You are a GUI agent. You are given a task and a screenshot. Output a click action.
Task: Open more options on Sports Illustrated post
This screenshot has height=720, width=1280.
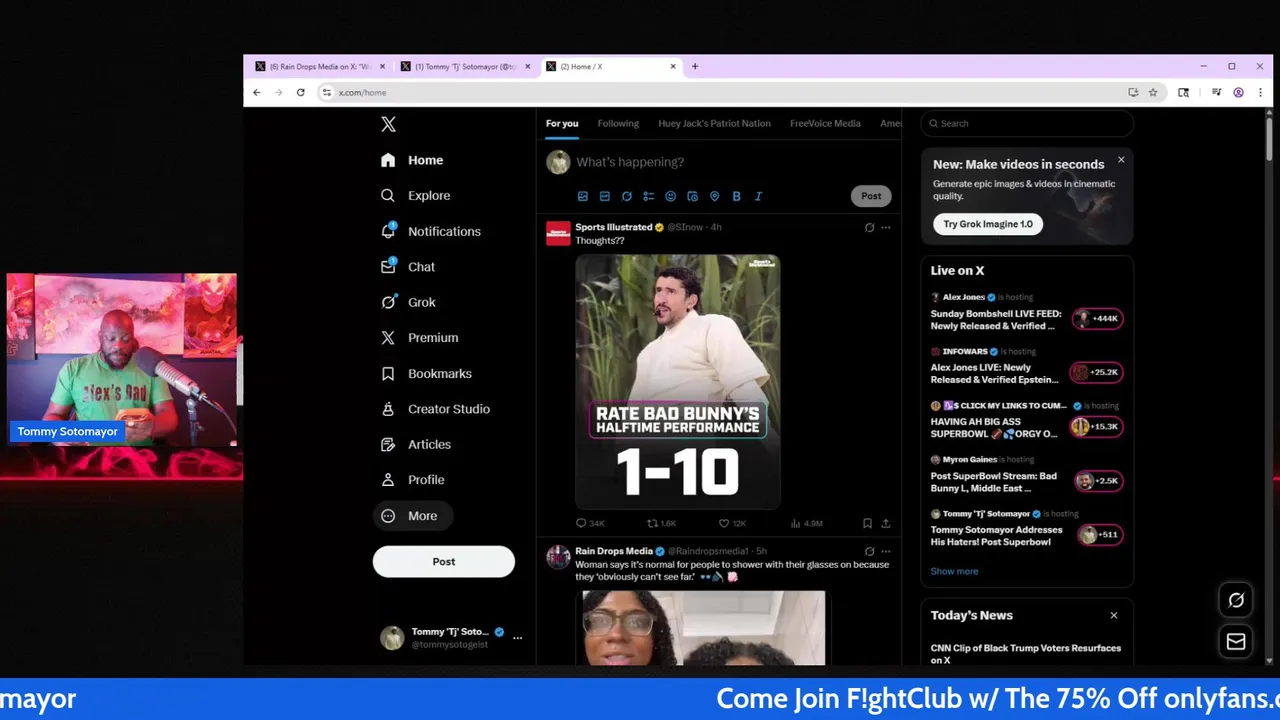click(886, 227)
